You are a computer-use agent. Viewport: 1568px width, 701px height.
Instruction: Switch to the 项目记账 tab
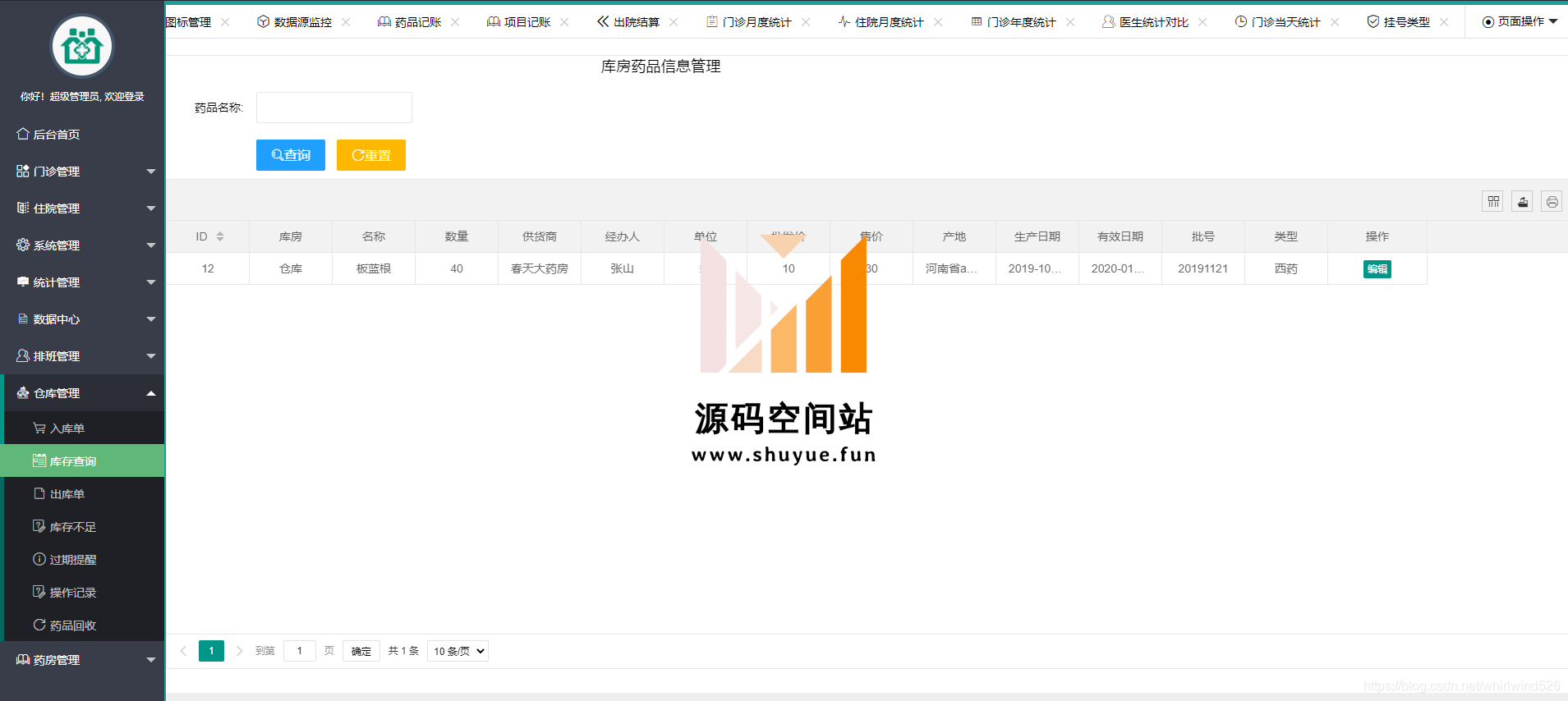519,22
